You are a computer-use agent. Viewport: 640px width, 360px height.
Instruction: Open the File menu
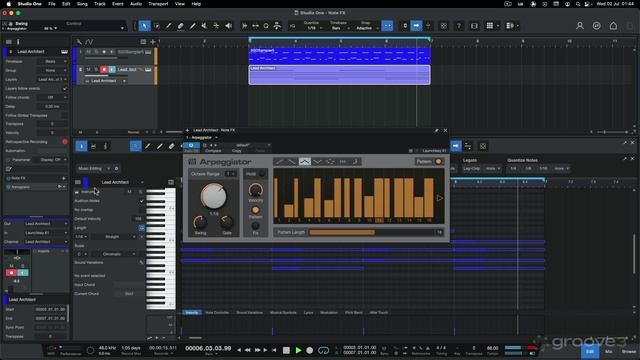pos(52,4)
